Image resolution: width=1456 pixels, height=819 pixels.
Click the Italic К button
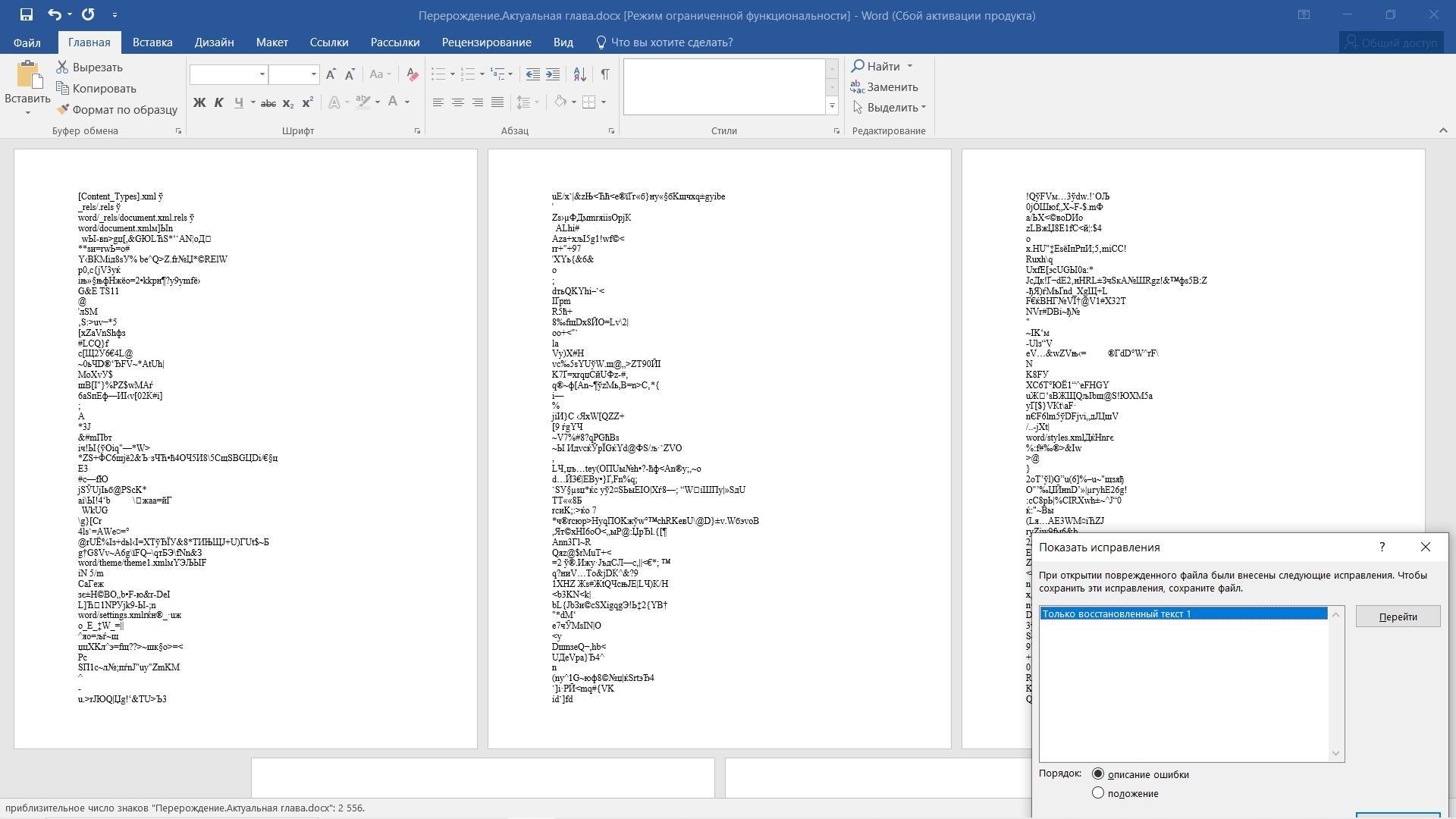219,102
